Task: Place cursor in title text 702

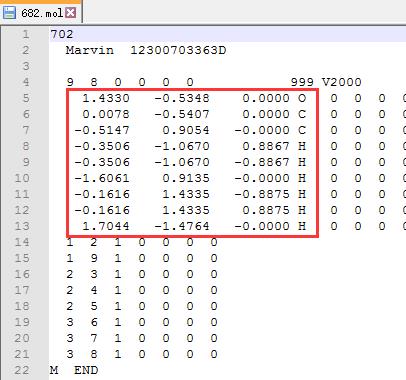Action: [62, 34]
